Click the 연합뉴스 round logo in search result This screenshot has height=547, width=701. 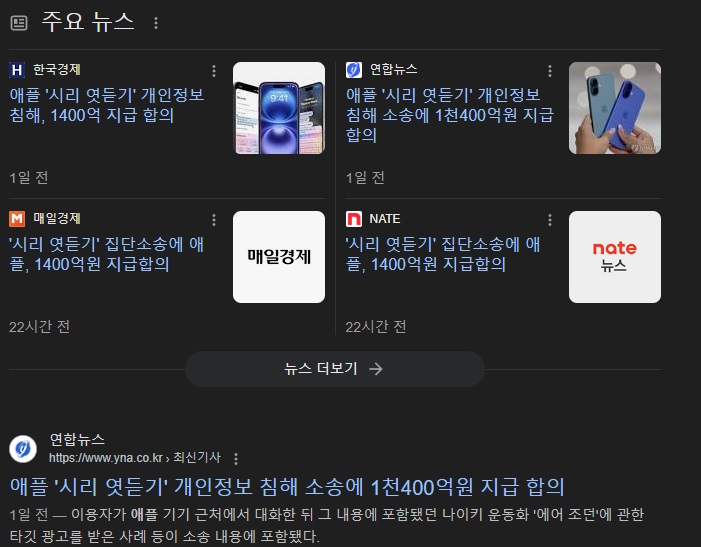23,449
